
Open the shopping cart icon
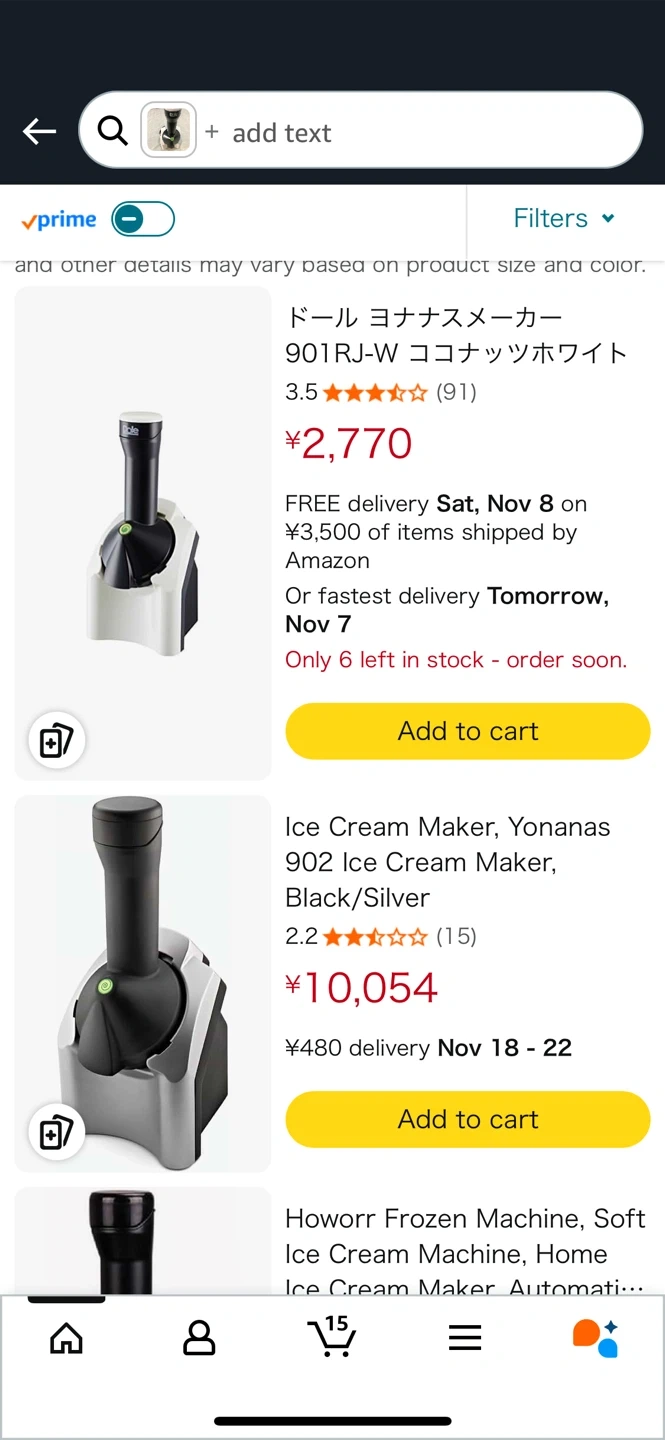click(332, 1336)
